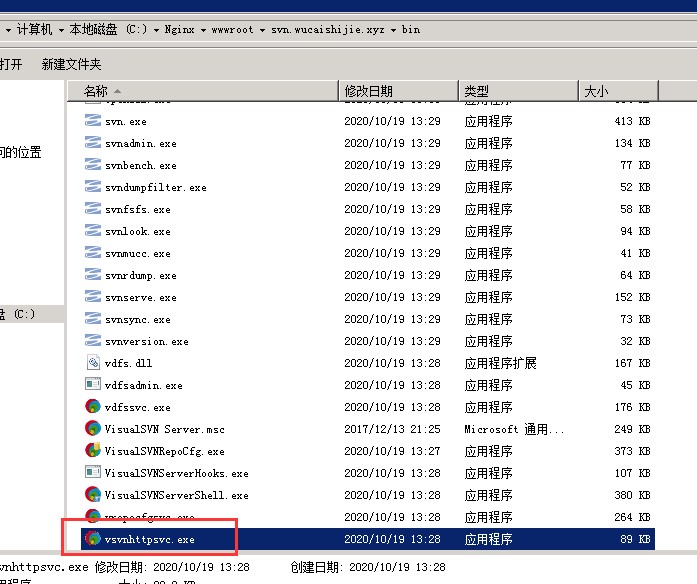Image resolution: width=697 pixels, height=584 pixels.
Task: Select the VisualSVNRepoCfg.exe icon
Action: click(x=93, y=451)
